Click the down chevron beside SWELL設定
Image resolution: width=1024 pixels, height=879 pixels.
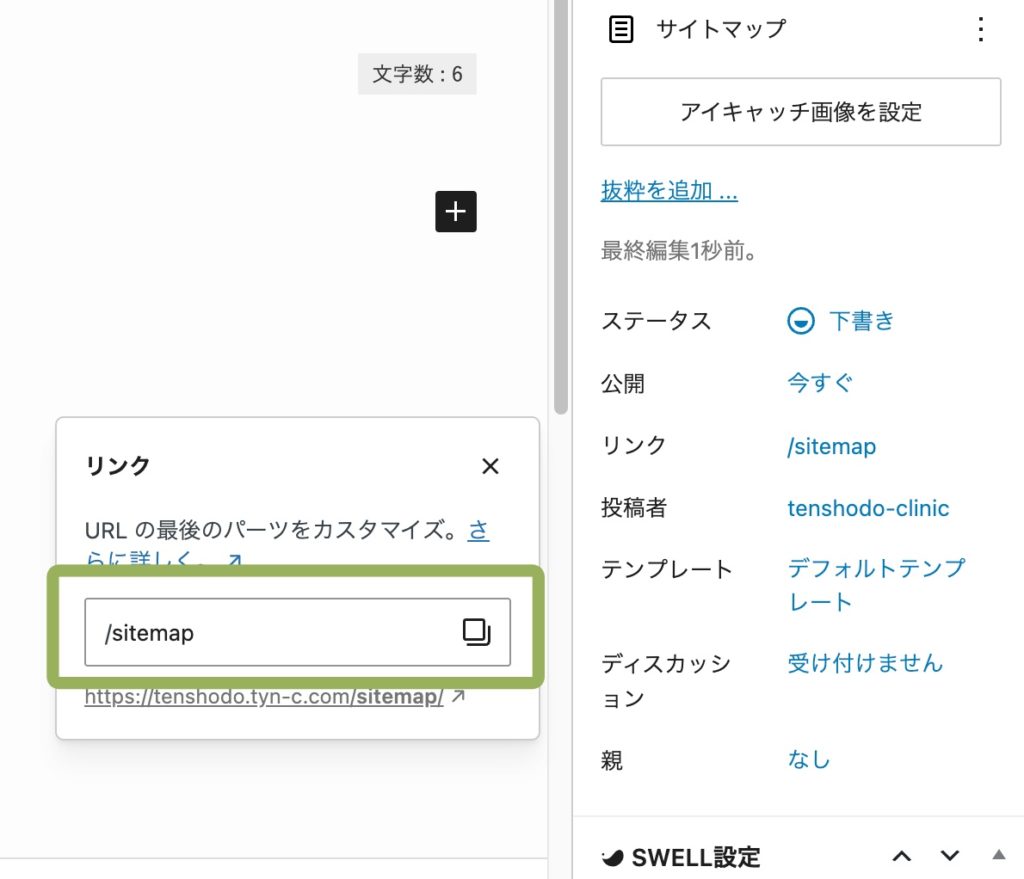click(948, 856)
